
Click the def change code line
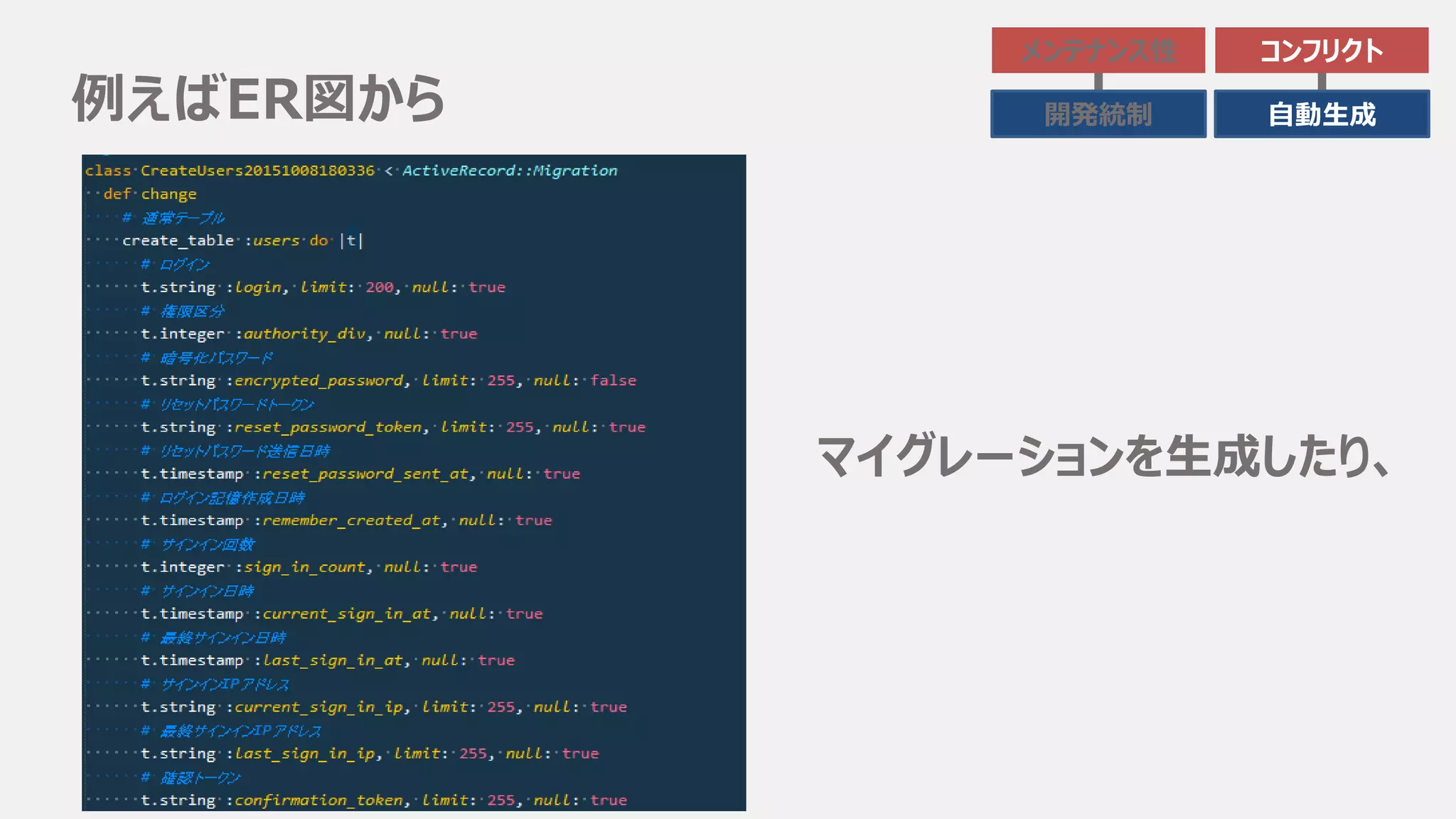pos(150,194)
